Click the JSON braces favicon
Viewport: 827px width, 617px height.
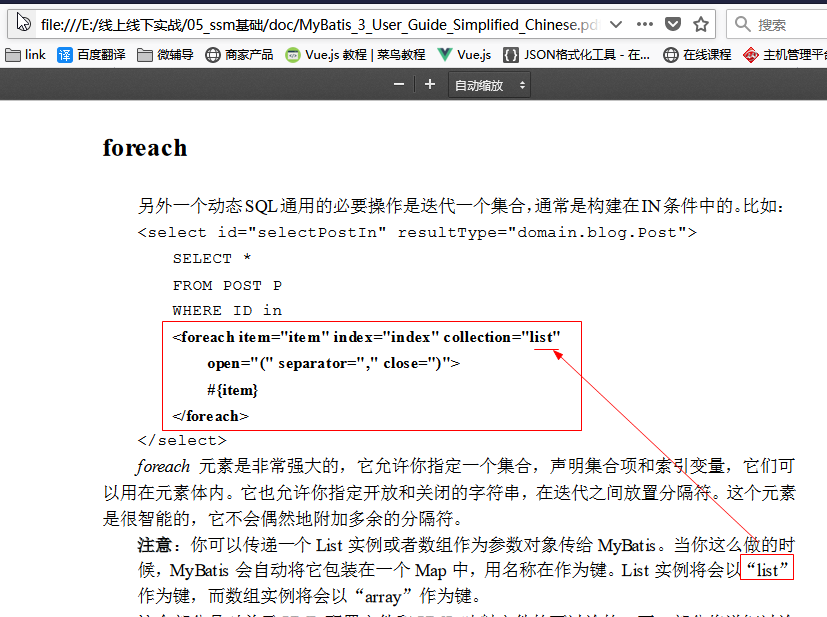(511, 55)
